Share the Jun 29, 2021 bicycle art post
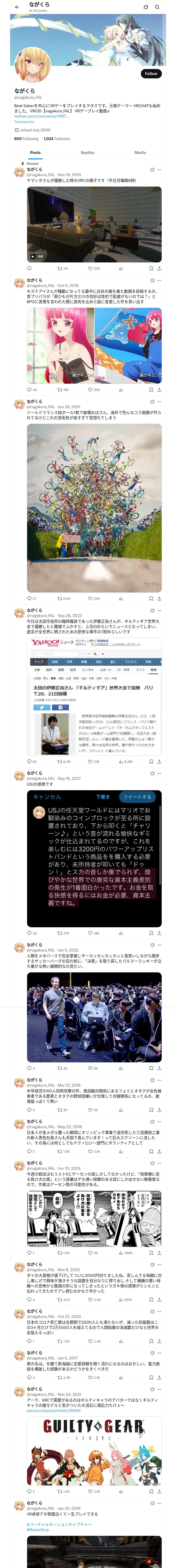 click(x=159, y=598)
